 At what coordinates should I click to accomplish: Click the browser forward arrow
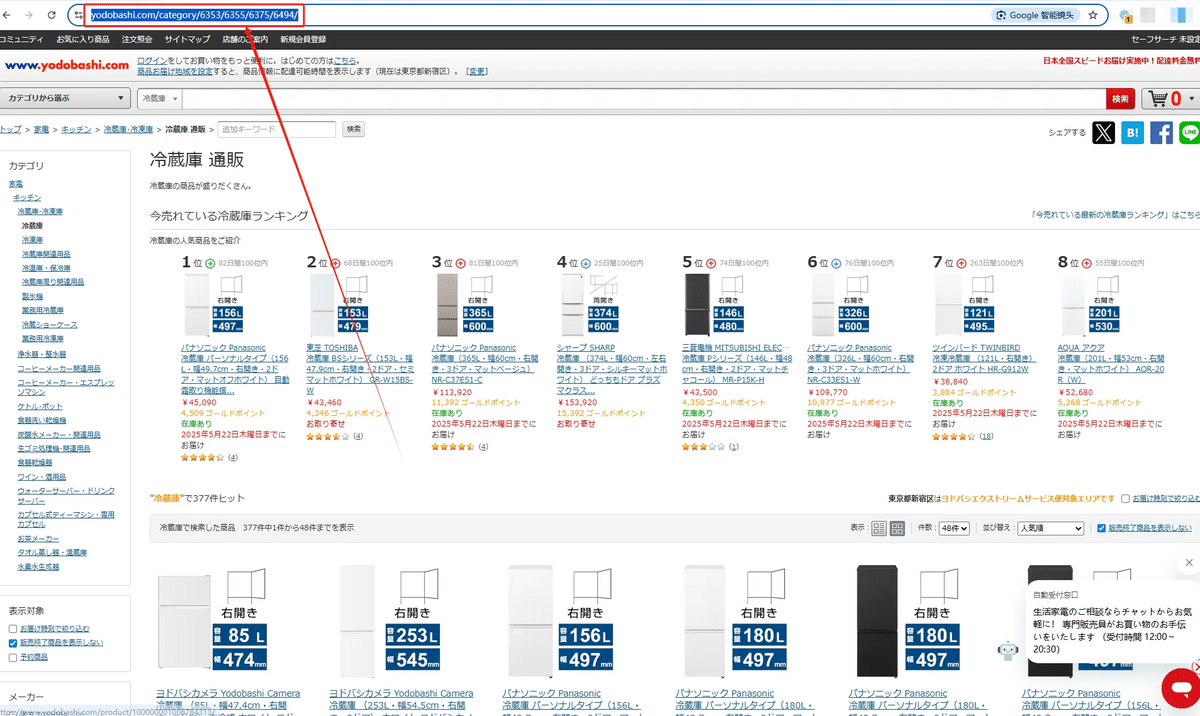click(30, 15)
